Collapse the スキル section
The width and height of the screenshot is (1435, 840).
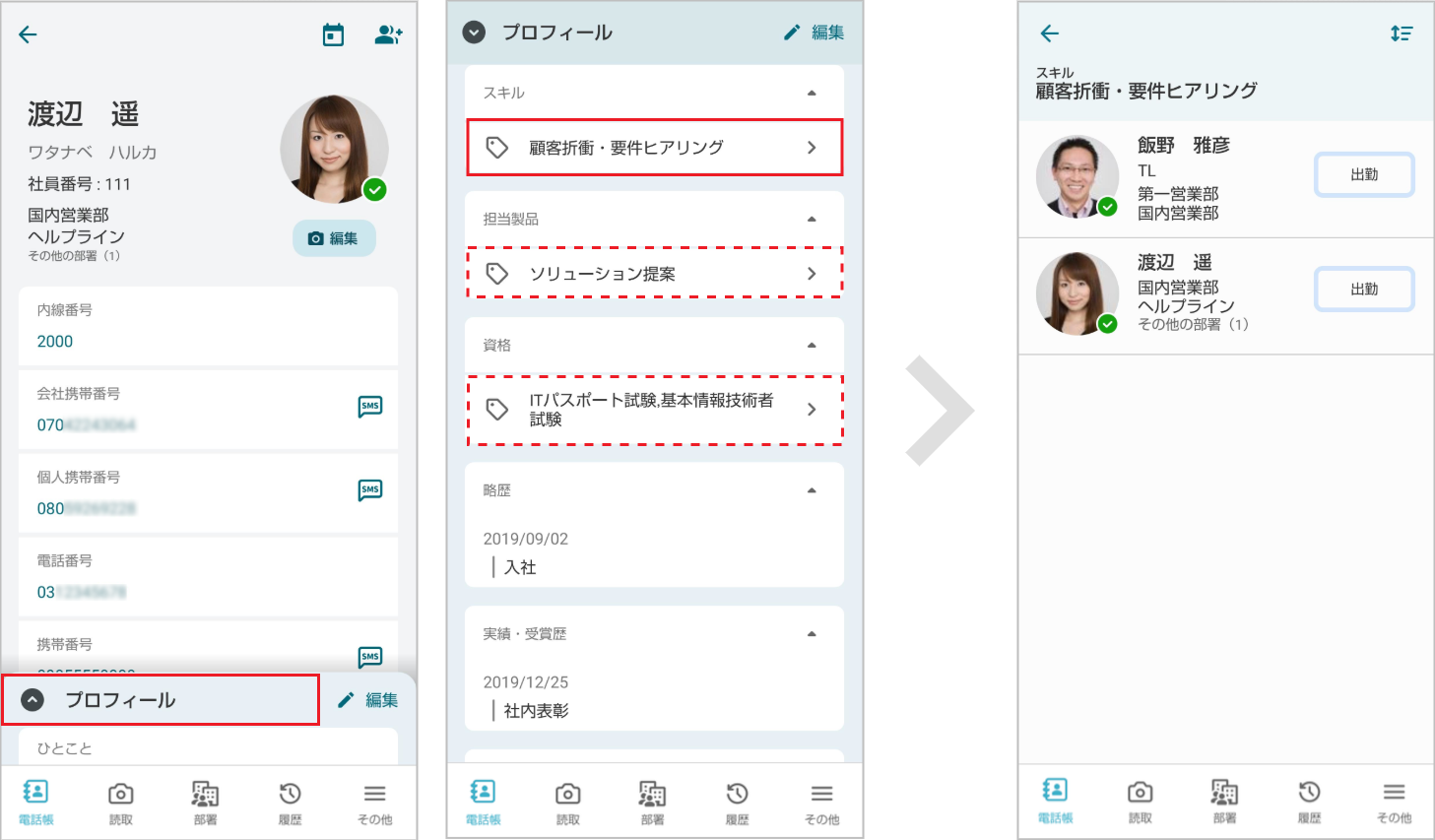point(812,93)
